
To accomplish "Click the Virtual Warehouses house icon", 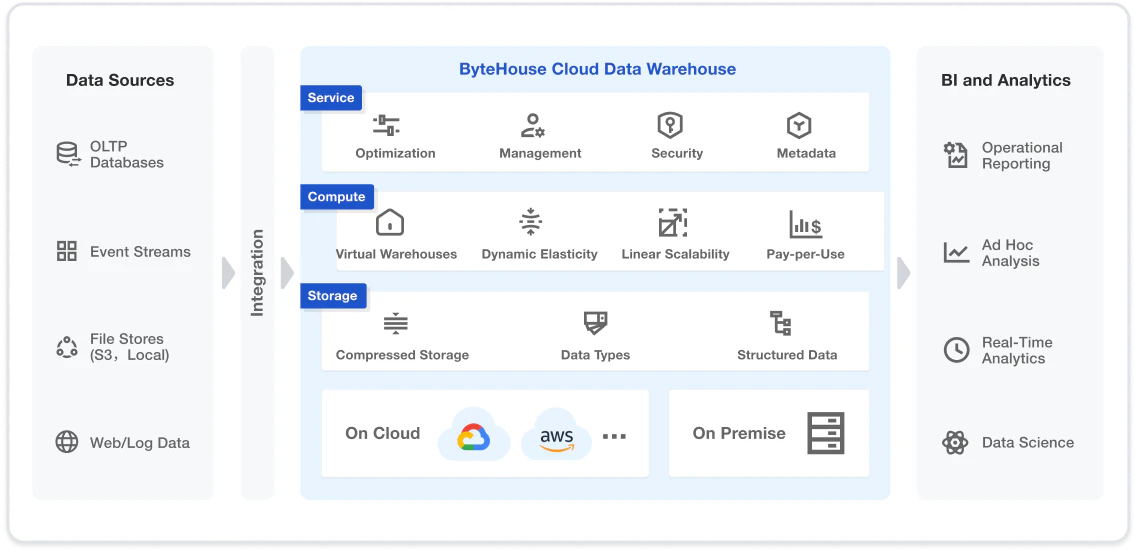I will click(x=390, y=222).
